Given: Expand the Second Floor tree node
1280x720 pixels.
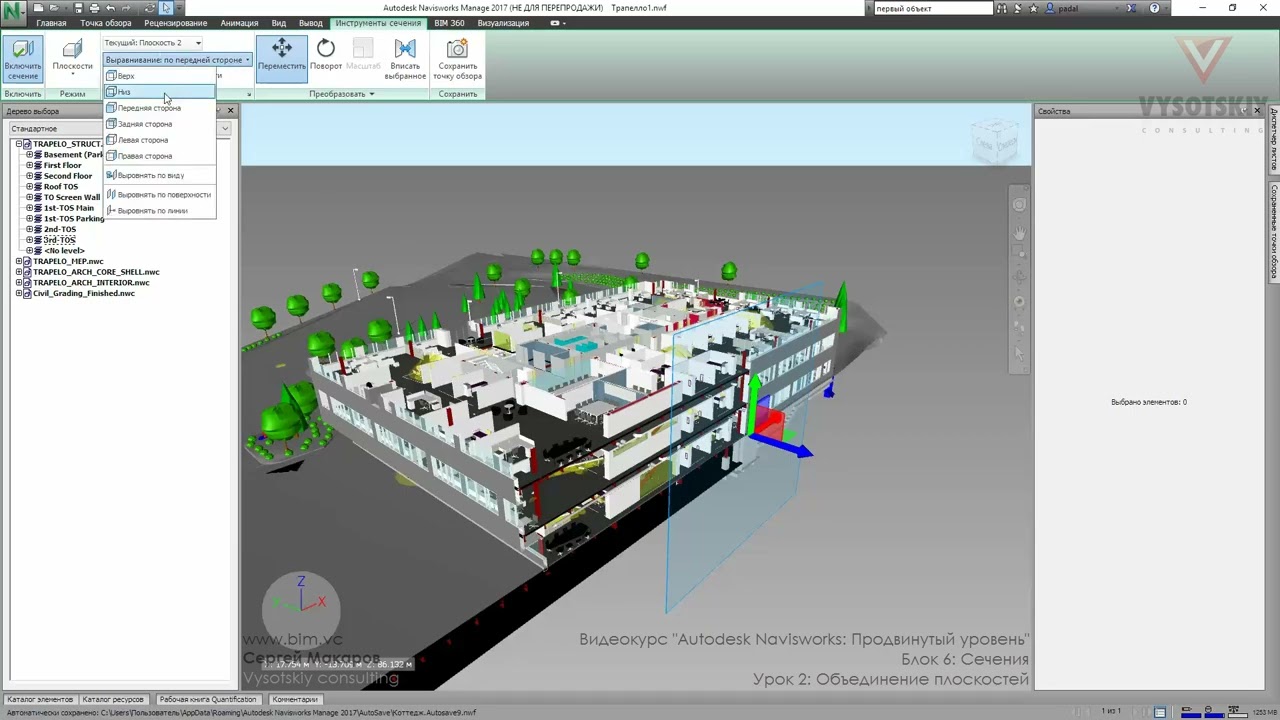Looking at the screenshot, I should coord(30,176).
